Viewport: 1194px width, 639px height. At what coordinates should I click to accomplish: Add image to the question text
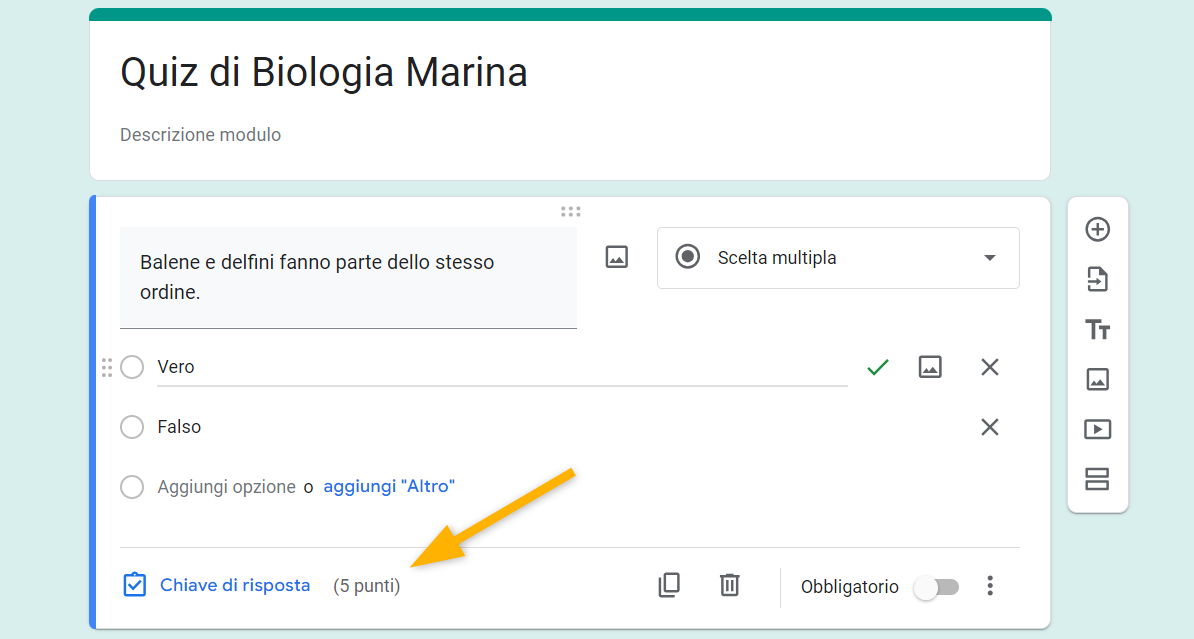click(x=616, y=257)
